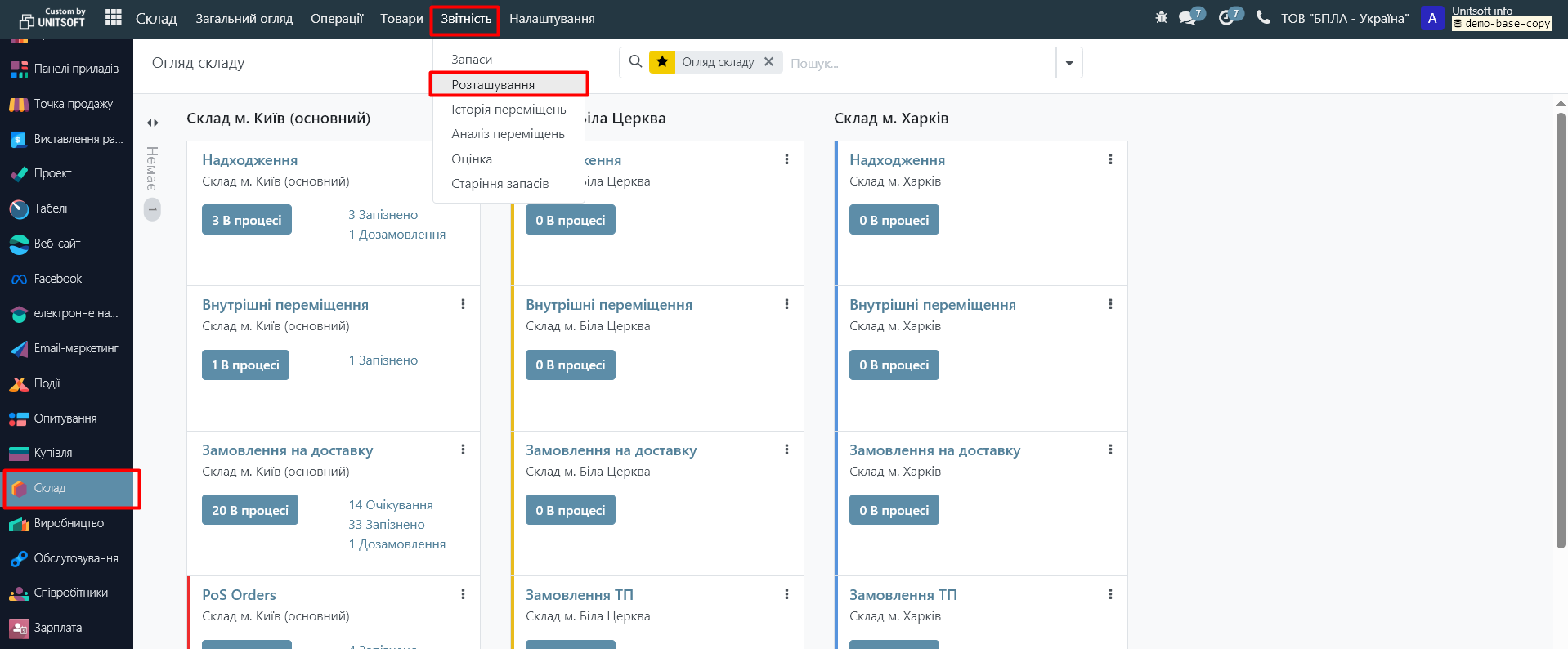
Task: Click the vertical page scrollbar
Action: pyautogui.click(x=1561, y=327)
